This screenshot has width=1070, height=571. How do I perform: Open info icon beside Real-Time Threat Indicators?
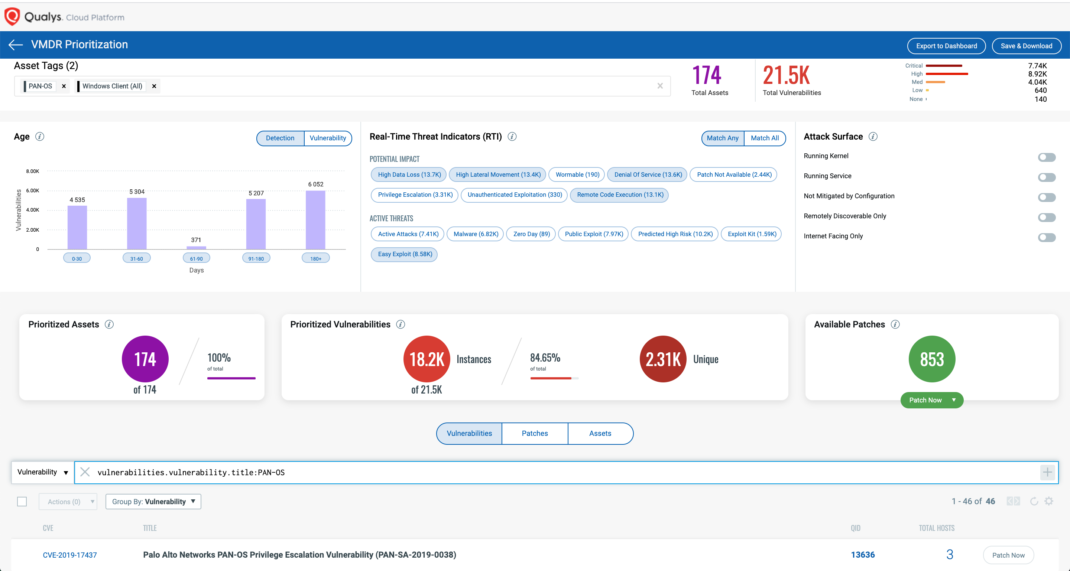(512, 136)
